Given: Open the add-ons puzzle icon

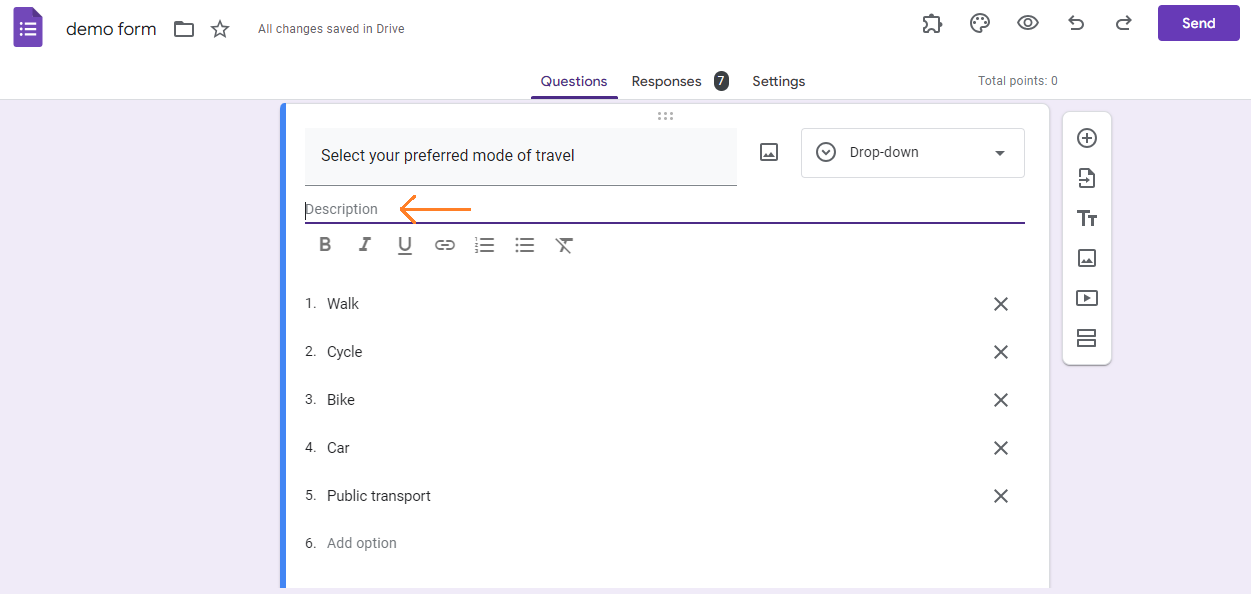Looking at the screenshot, I should 931,23.
